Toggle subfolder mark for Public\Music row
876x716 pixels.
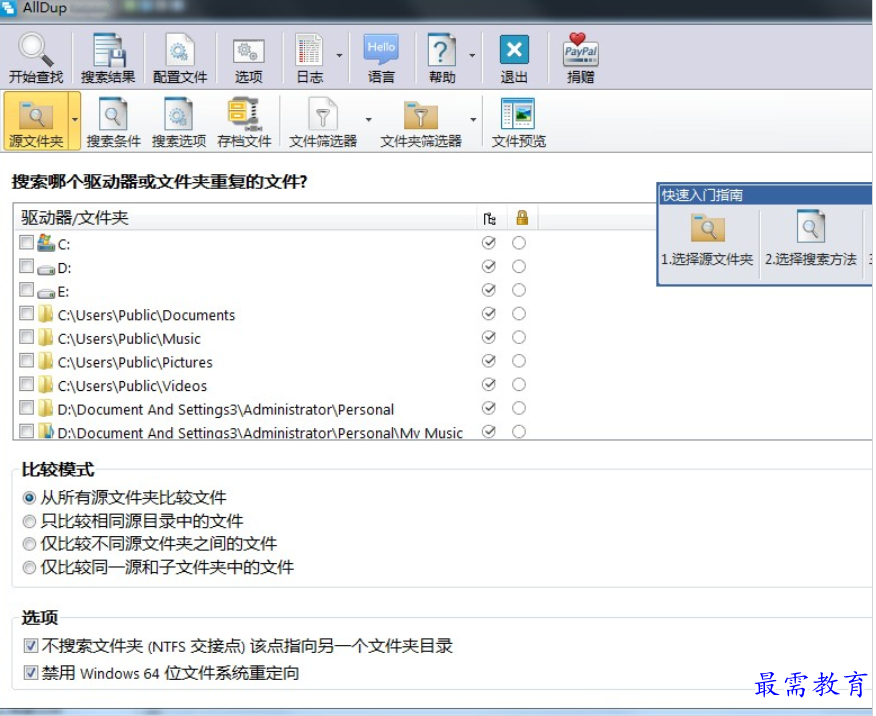click(x=489, y=337)
